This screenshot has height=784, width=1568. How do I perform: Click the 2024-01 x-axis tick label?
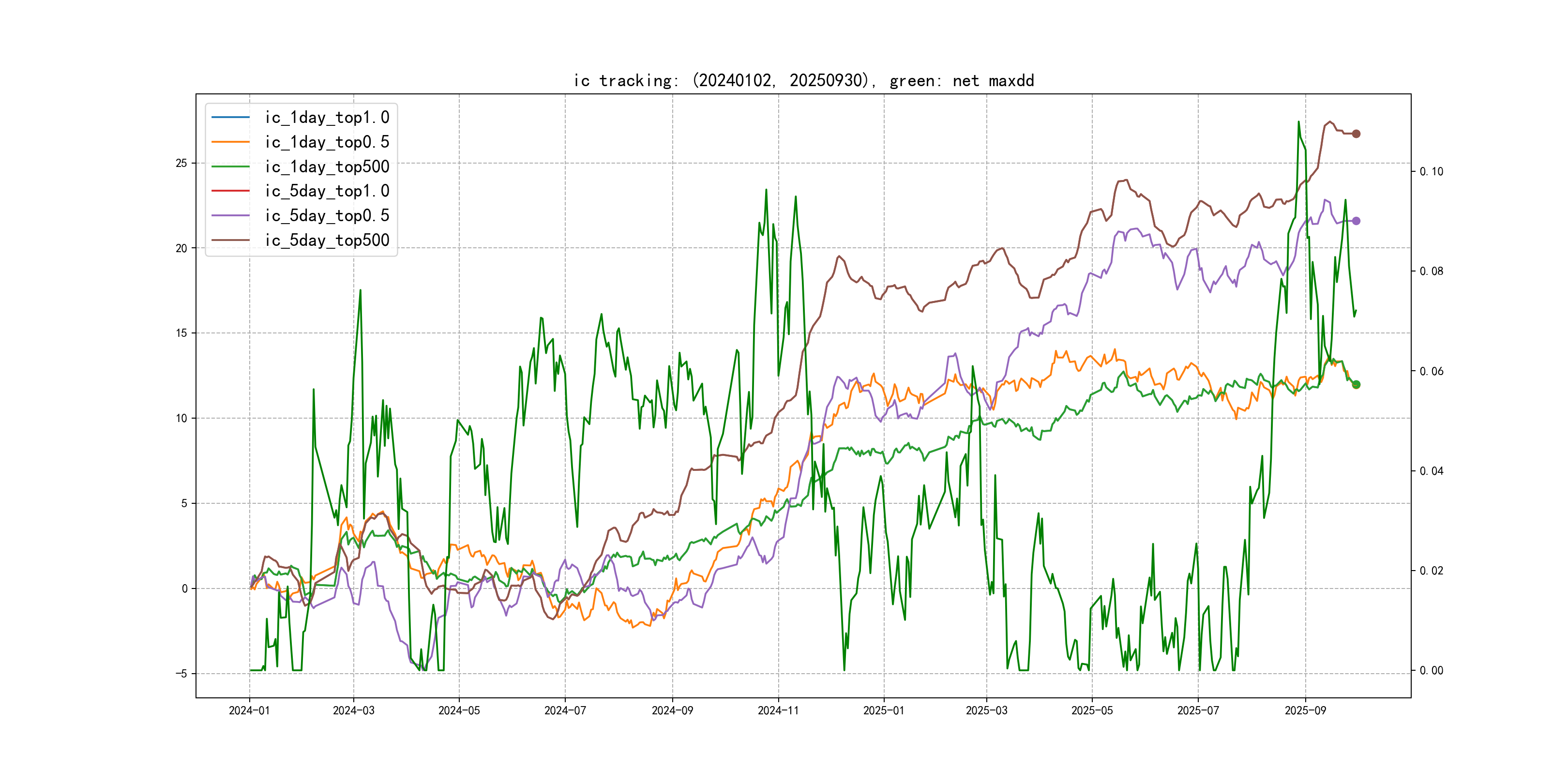pos(249,710)
